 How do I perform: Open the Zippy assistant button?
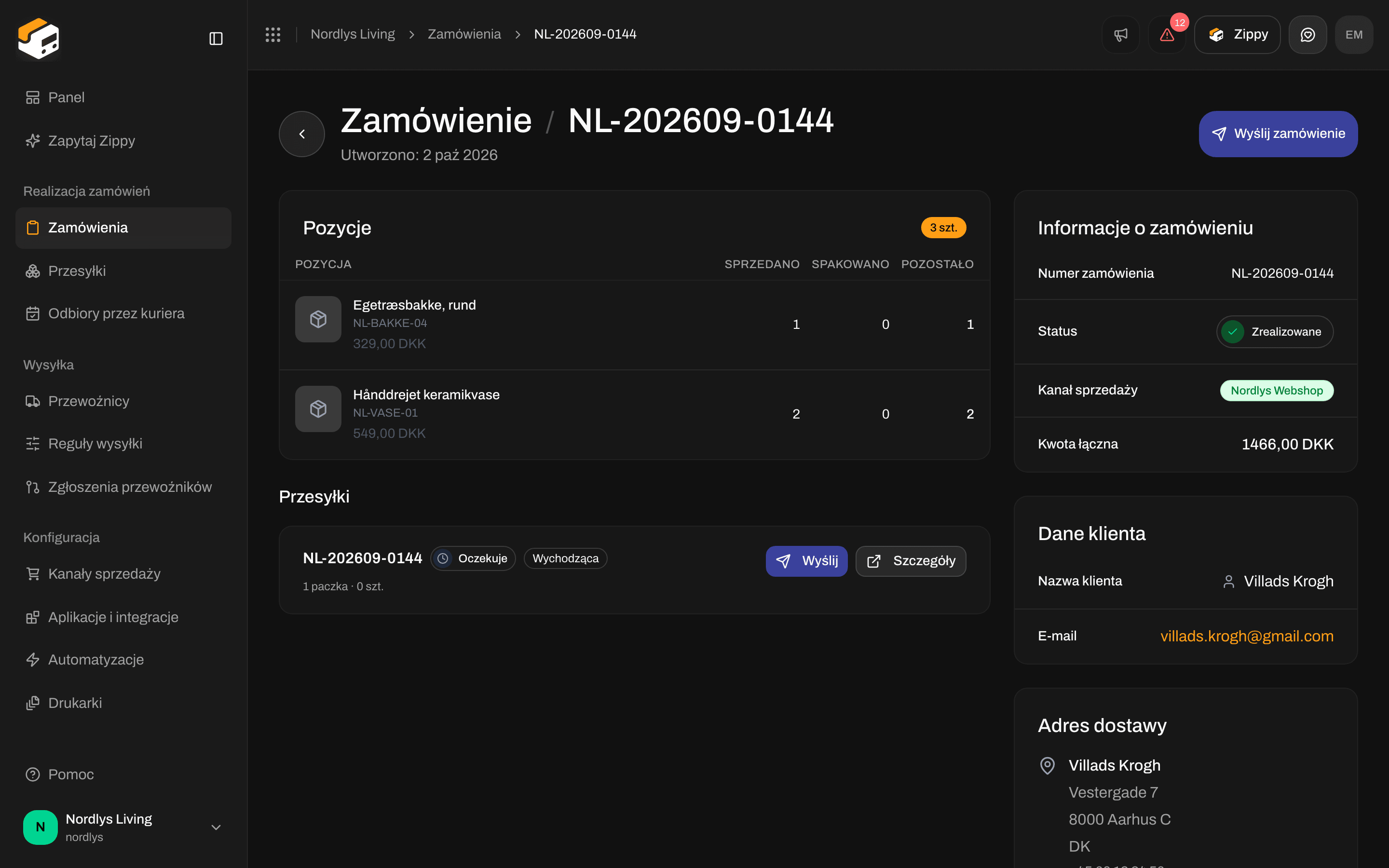(x=1237, y=34)
